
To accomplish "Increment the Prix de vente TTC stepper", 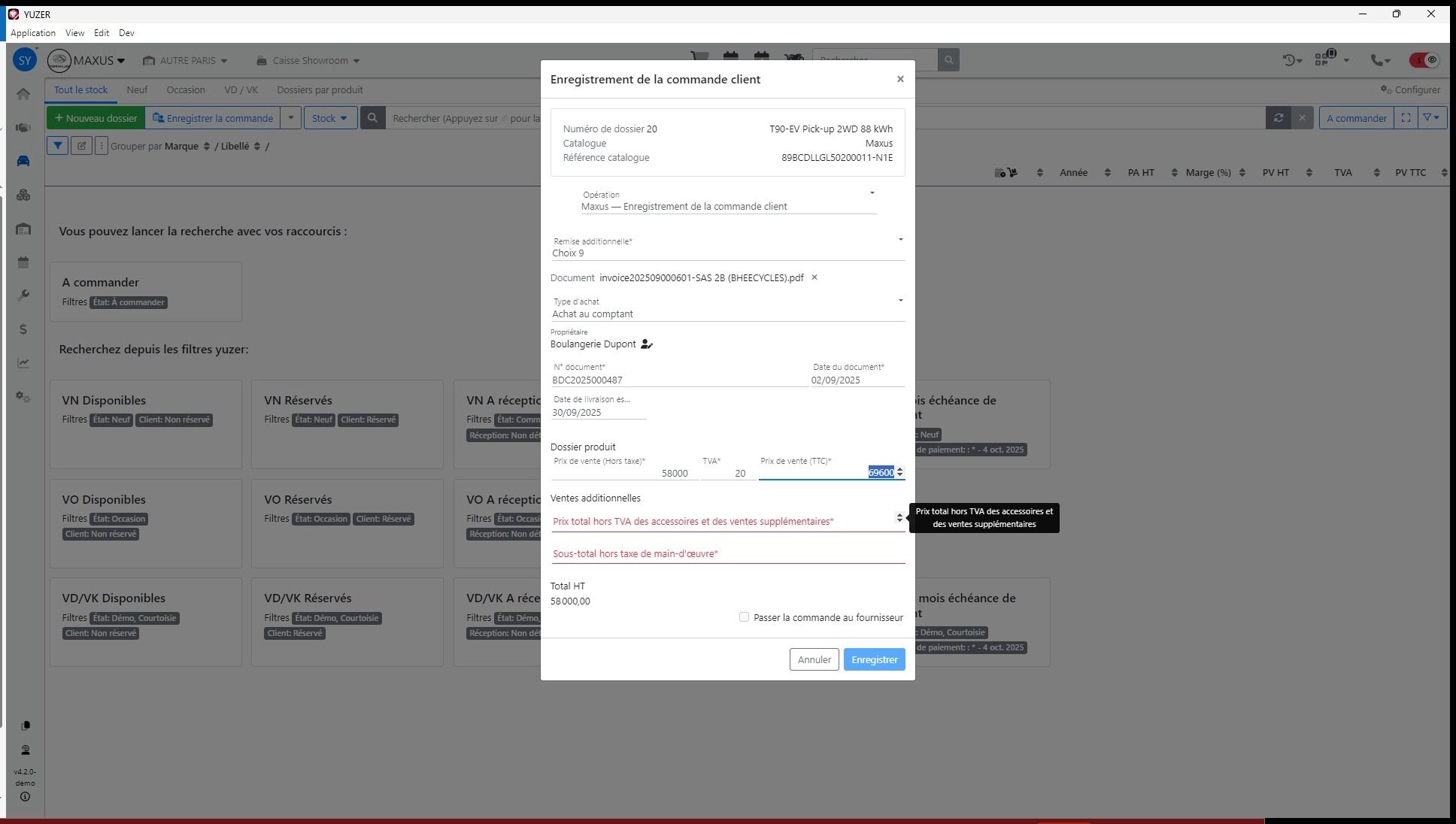I will [x=899, y=469].
